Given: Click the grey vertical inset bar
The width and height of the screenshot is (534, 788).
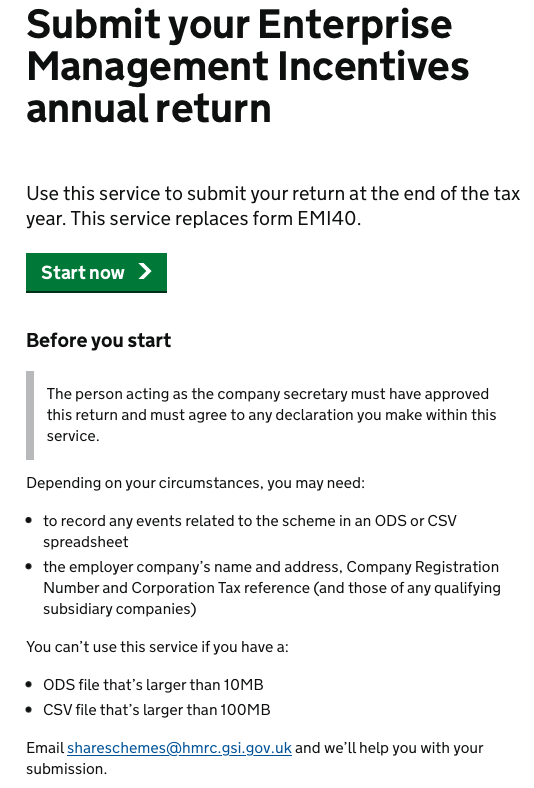Looking at the screenshot, I should point(30,415).
